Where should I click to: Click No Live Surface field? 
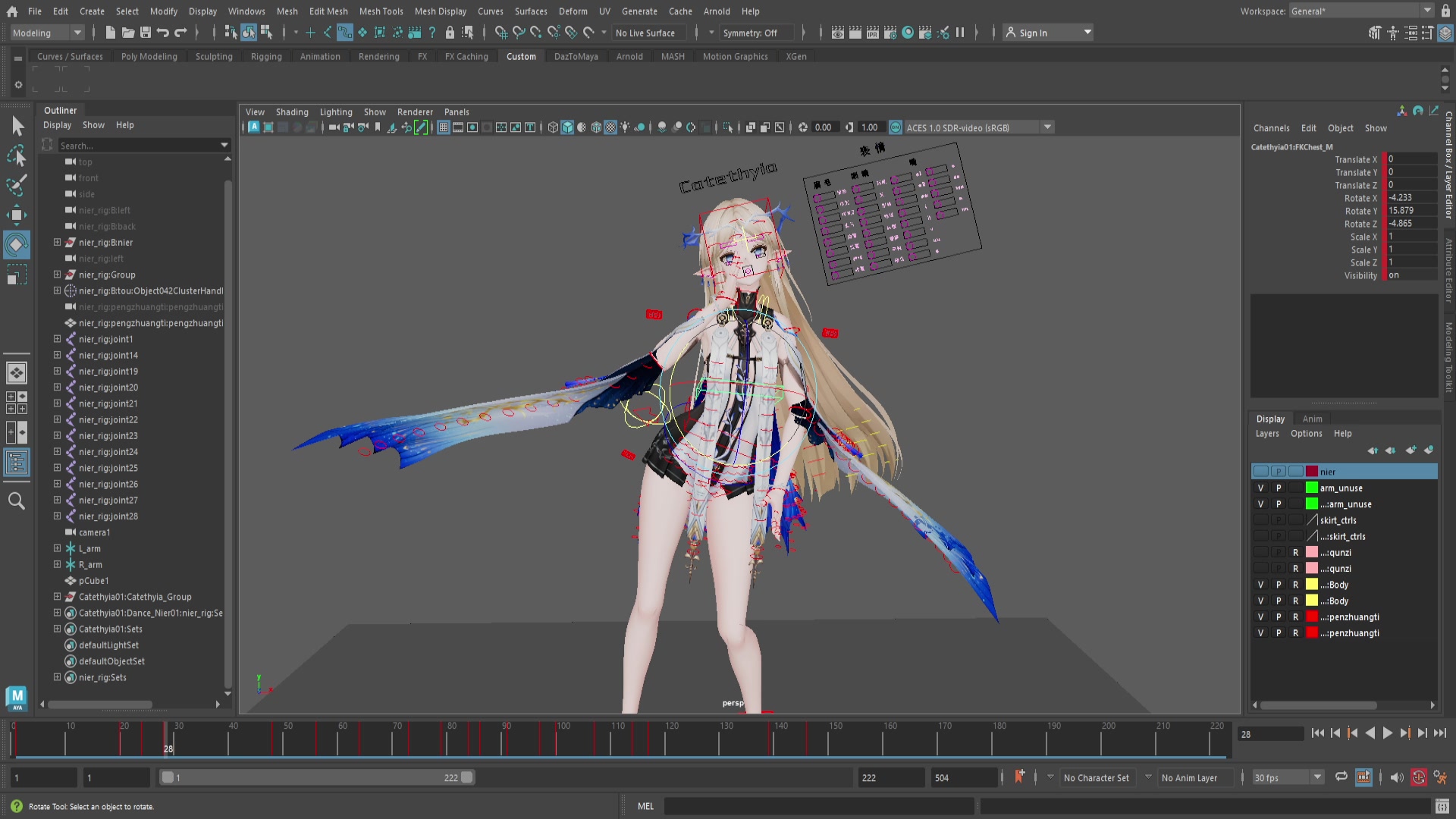pyautogui.click(x=649, y=33)
